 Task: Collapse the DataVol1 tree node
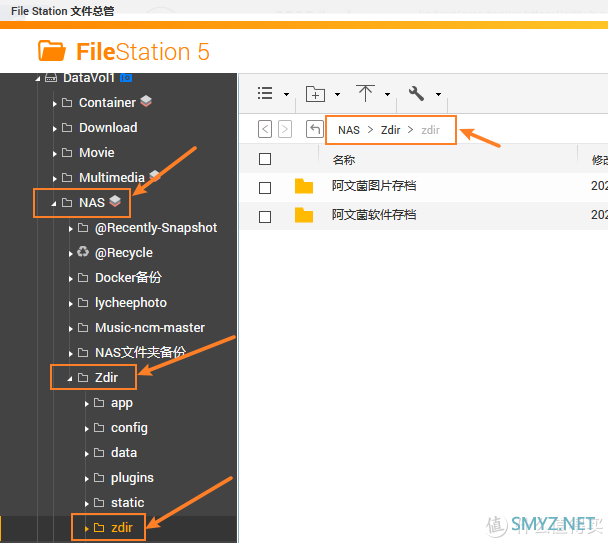38,79
